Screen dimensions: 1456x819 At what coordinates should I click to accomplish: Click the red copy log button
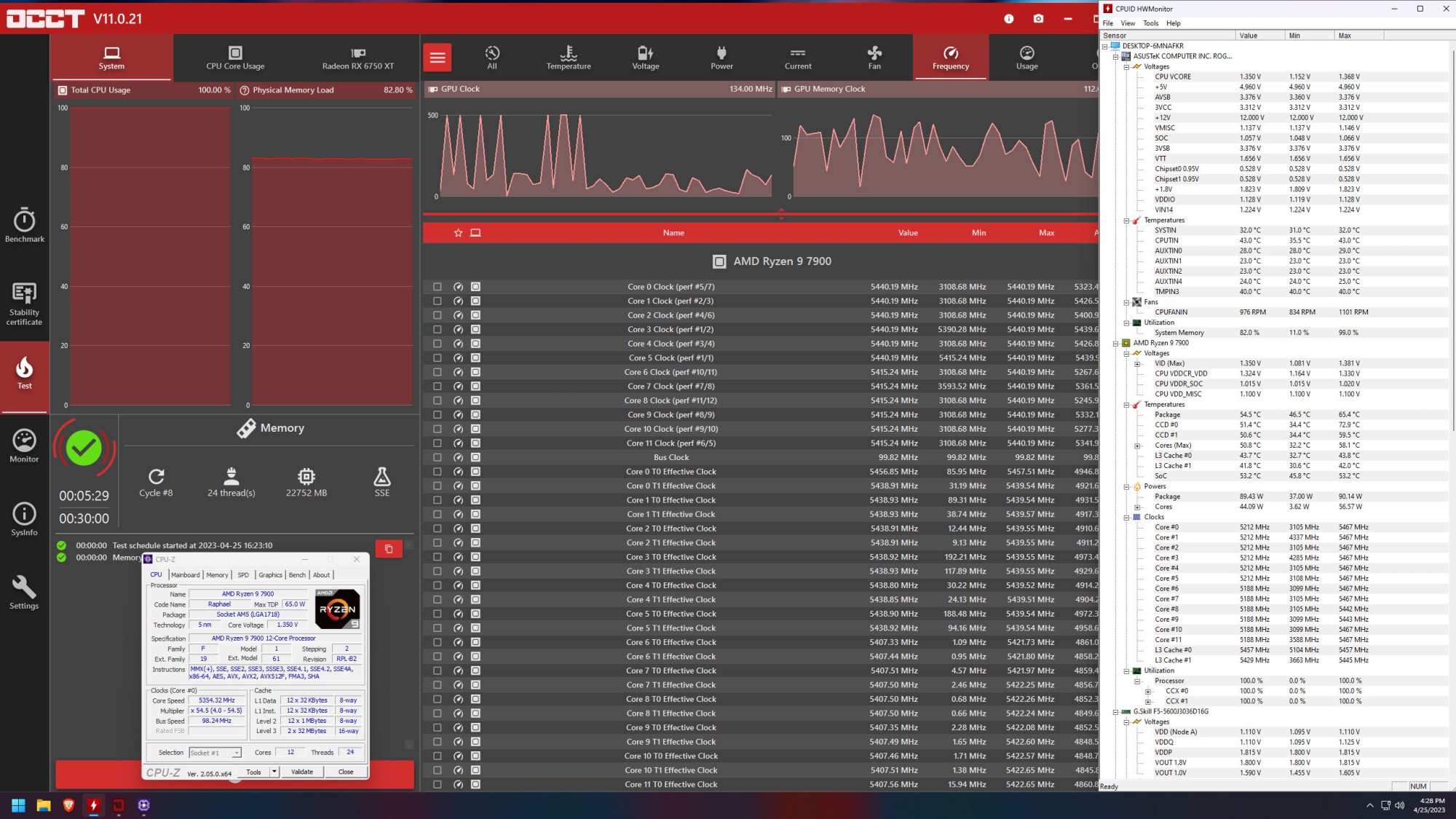point(389,548)
